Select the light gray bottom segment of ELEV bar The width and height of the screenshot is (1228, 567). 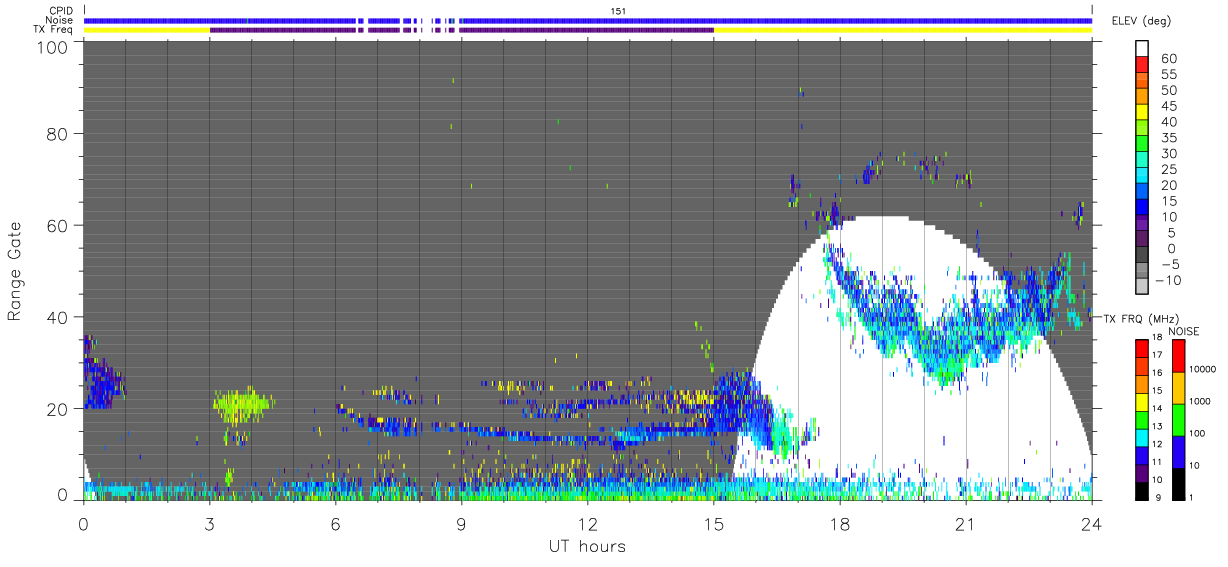click(1142, 284)
